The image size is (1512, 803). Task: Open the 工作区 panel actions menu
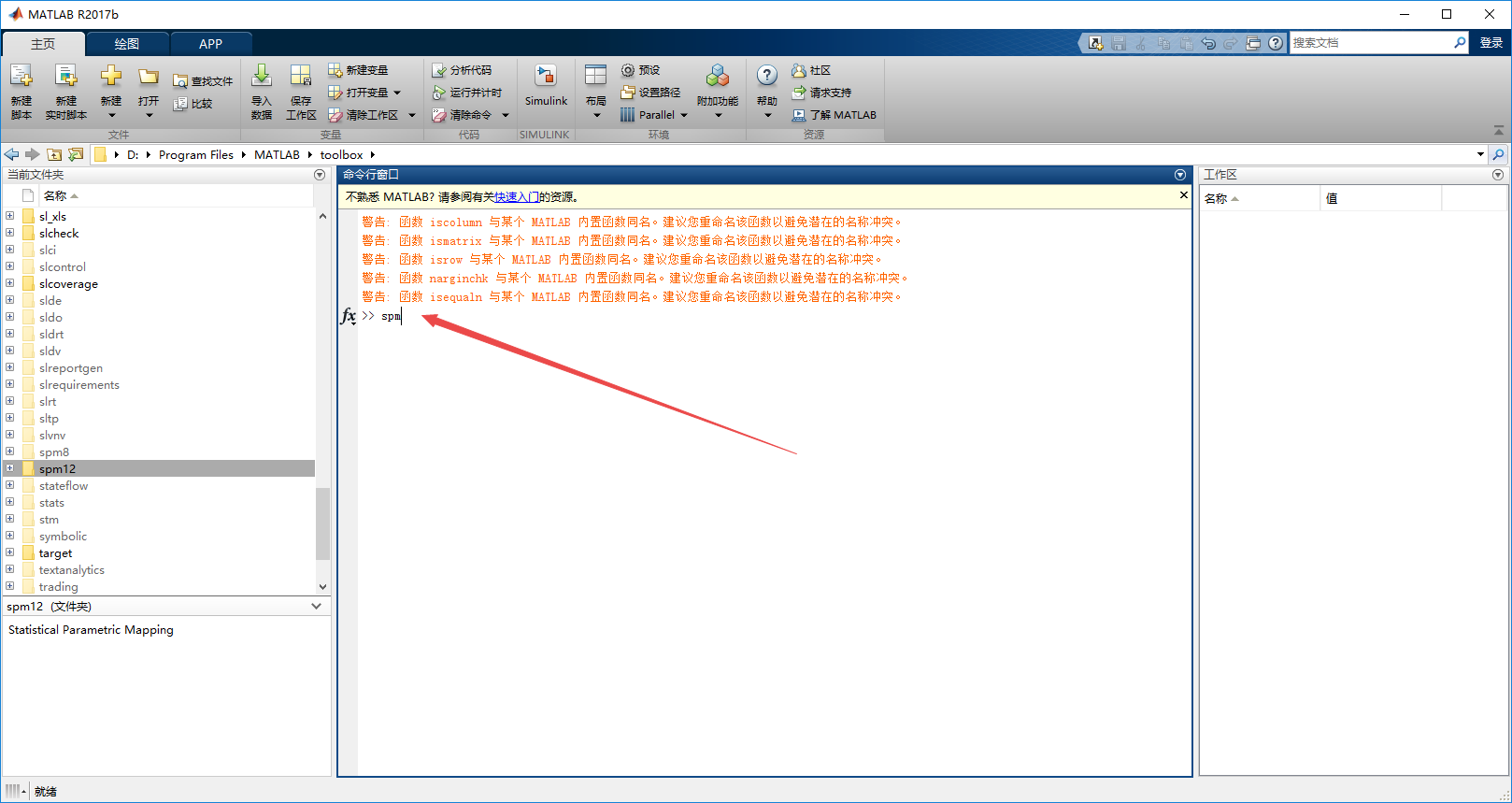point(1498,175)
